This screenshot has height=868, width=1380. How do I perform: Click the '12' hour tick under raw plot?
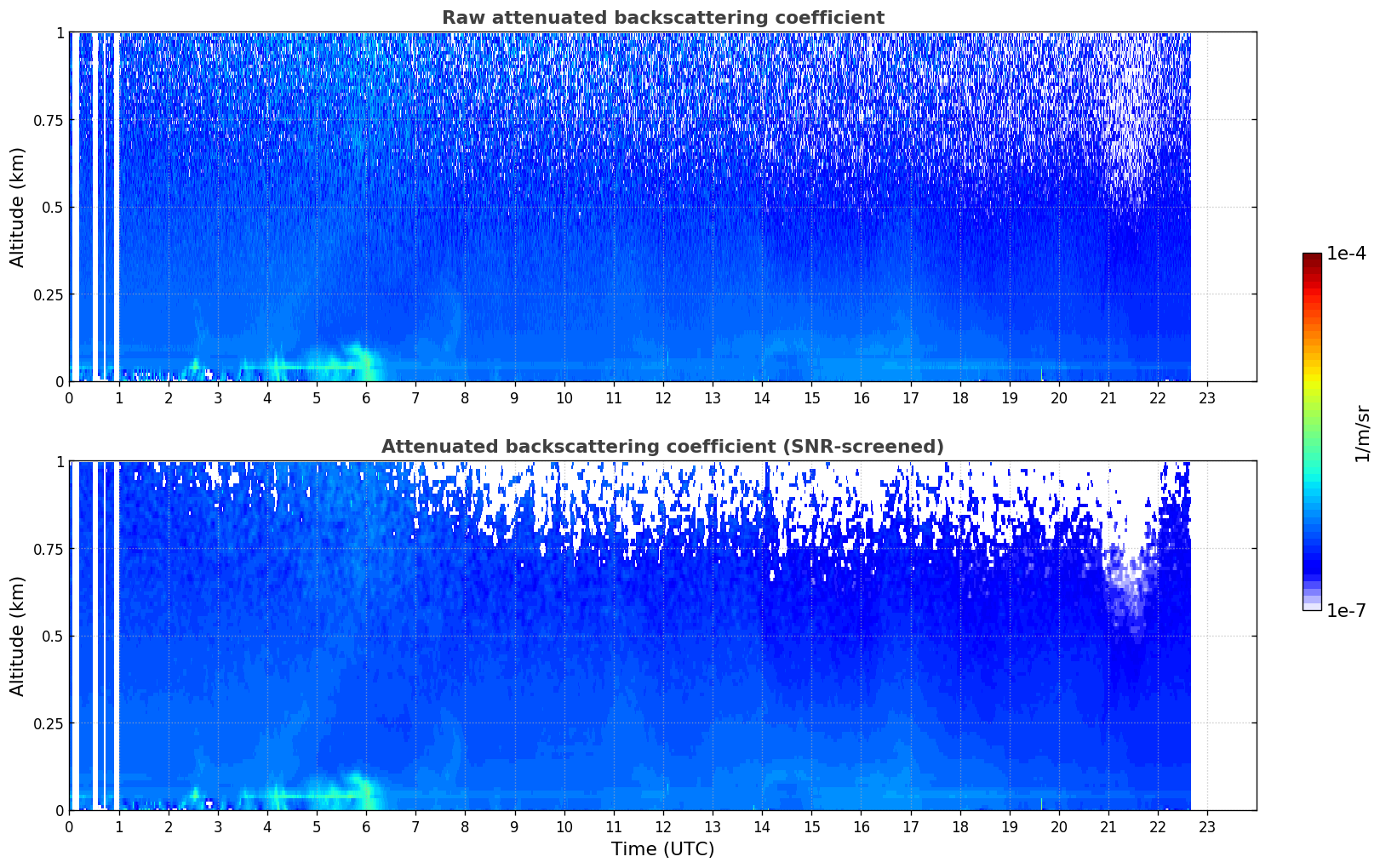pyautogui.click(x=663, y=397)
